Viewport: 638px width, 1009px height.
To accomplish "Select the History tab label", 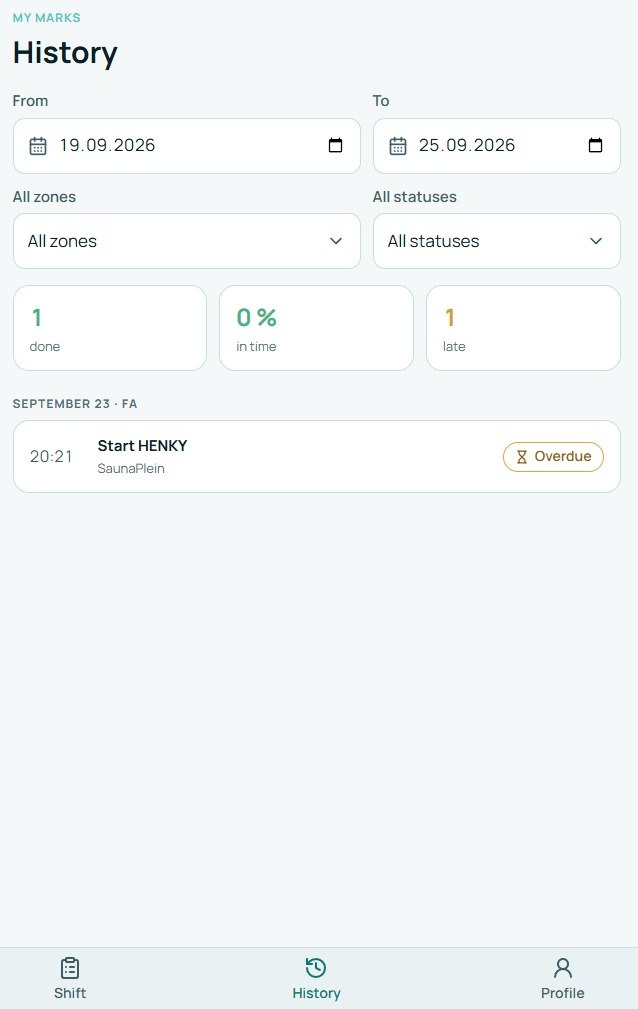I will tap(316, 993).
